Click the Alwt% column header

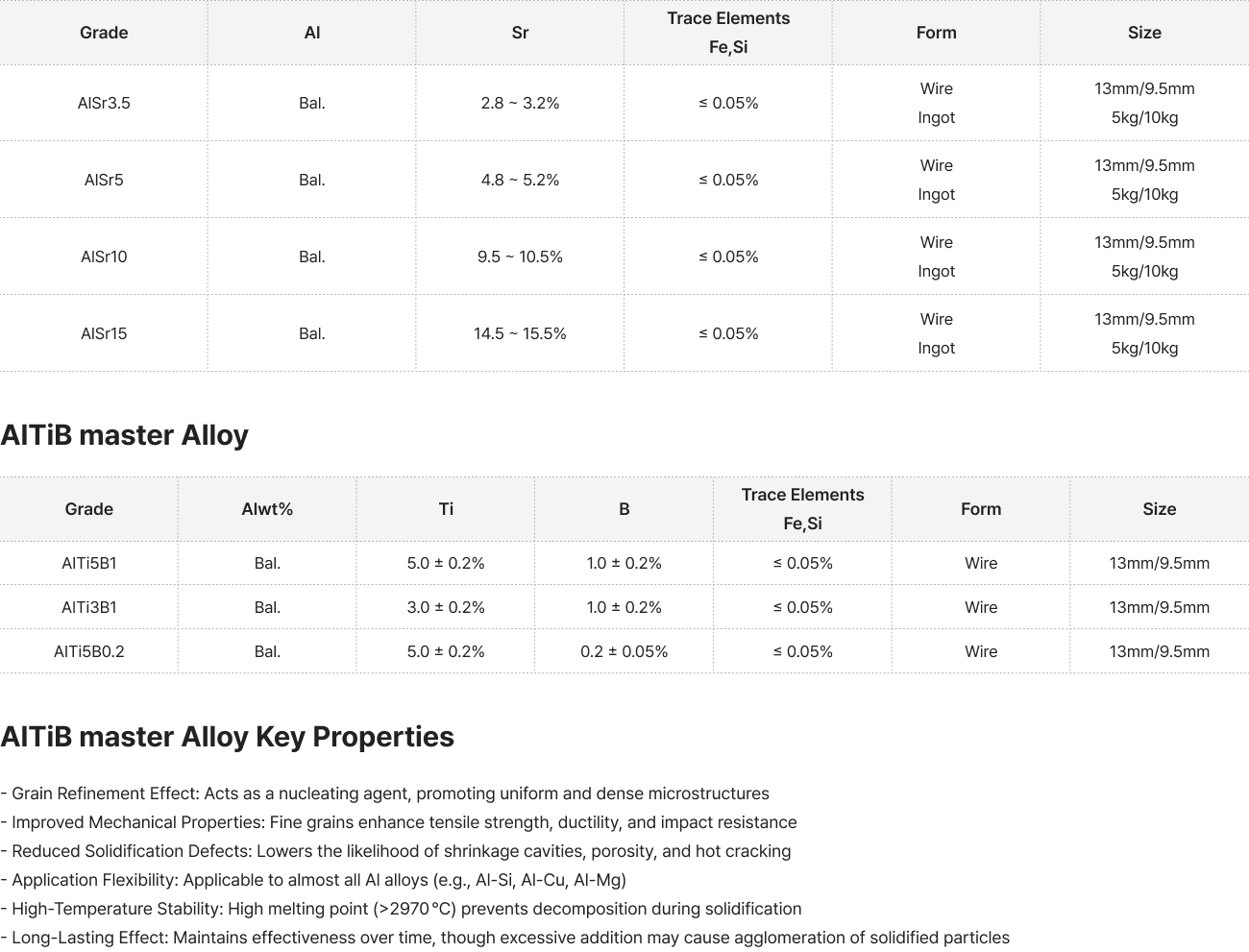point(267,509)
